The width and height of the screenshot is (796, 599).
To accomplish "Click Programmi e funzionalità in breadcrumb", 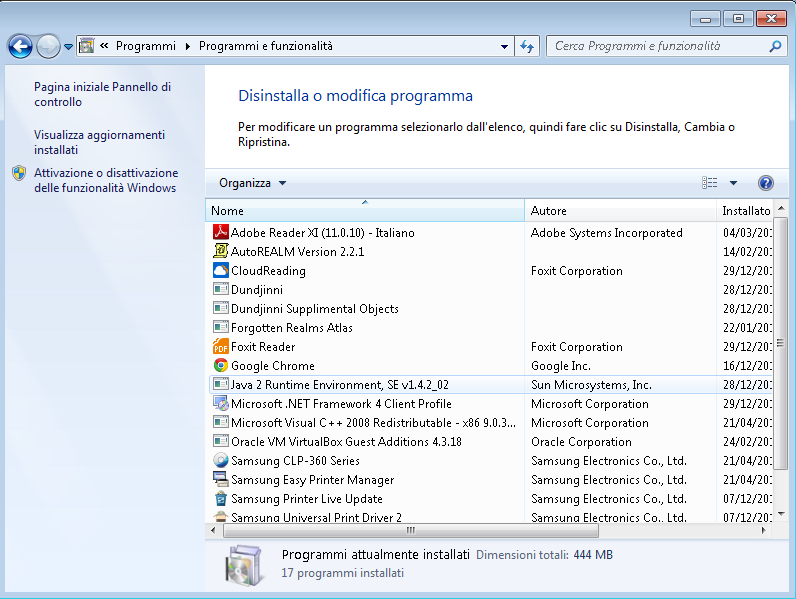I will click(266, 46).
